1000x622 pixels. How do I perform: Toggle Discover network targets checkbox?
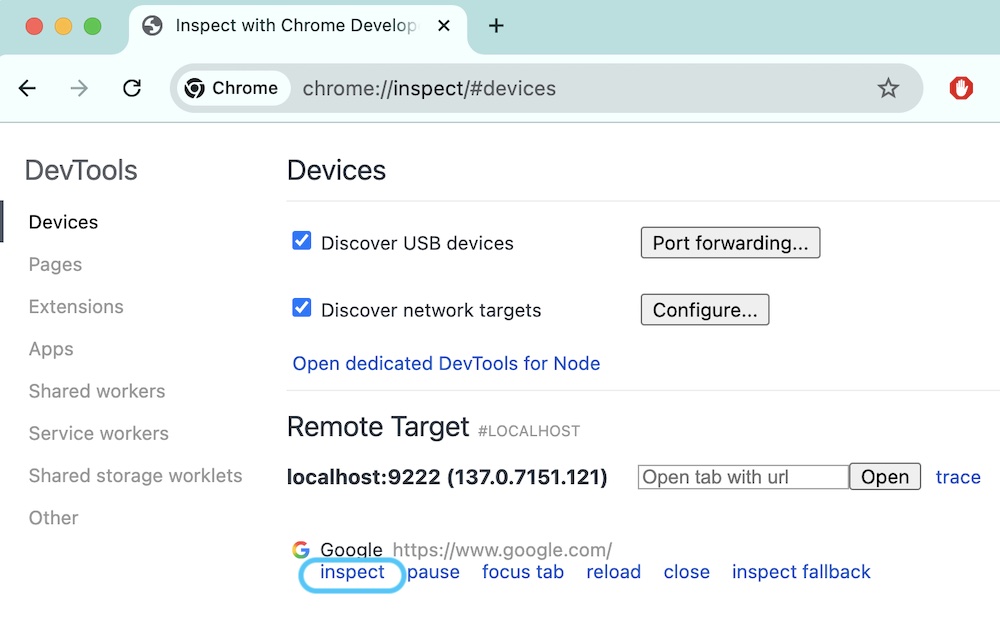[x=302, y=308]
